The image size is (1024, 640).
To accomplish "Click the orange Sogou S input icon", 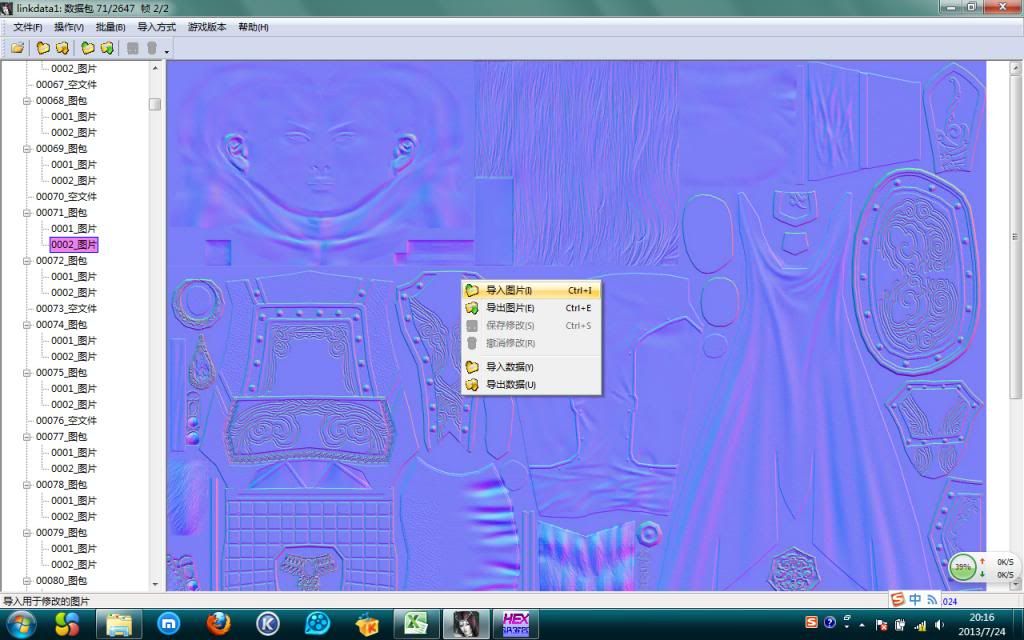I will pos(898,599).
